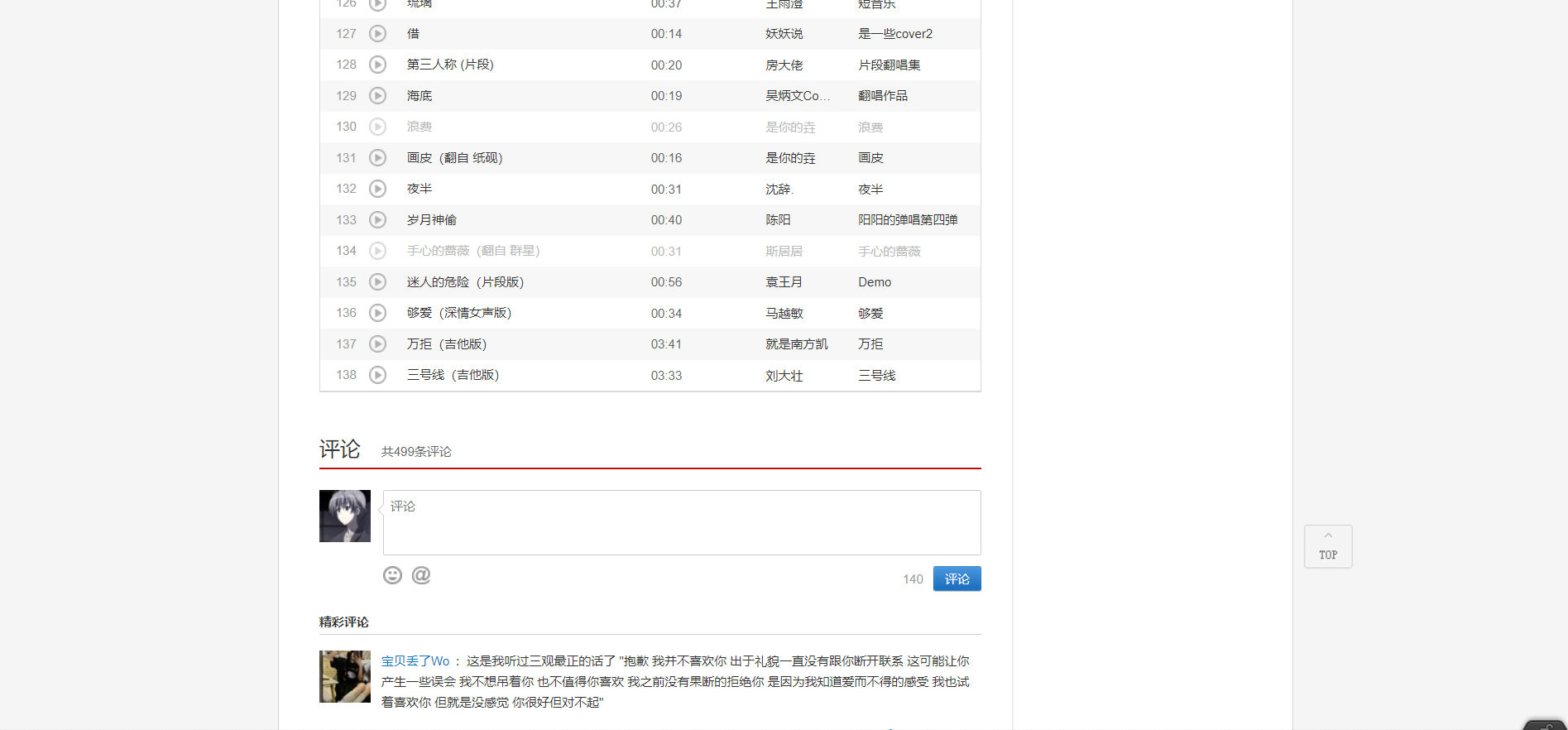
Task: Play track 128 第三人称 (片段)
Action: pyautogui.click(x=377, y=65)
